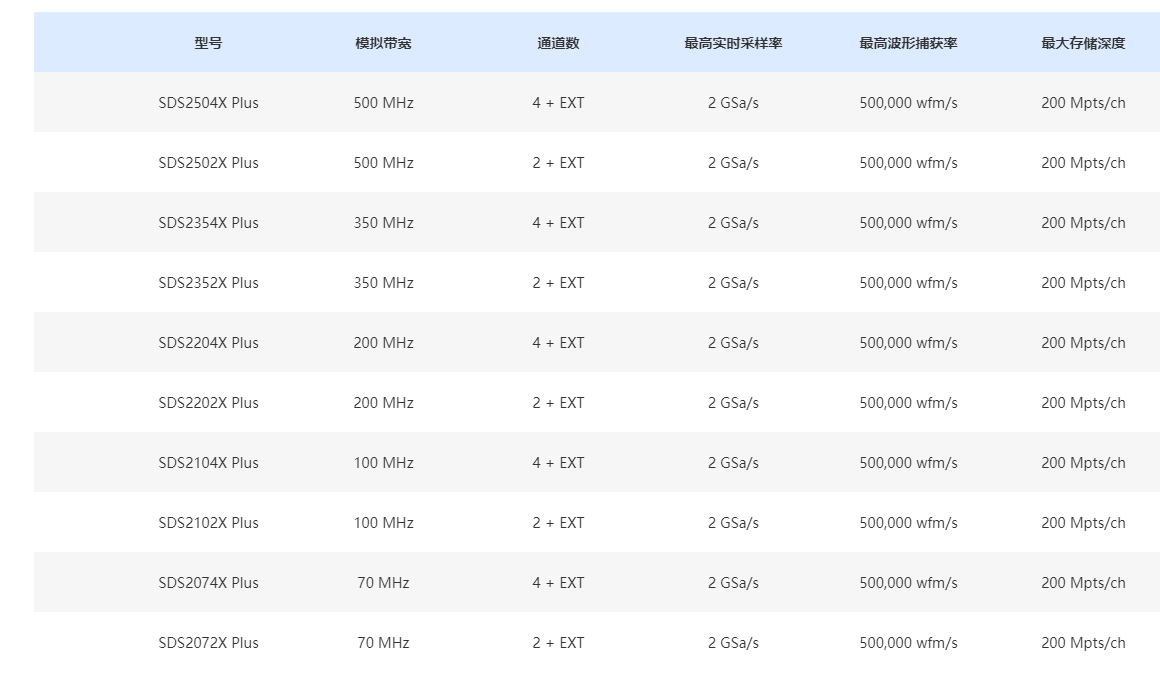Select the 通道数 column header
The height and width of the screenshot is (686, 1160).
[558, 43]
